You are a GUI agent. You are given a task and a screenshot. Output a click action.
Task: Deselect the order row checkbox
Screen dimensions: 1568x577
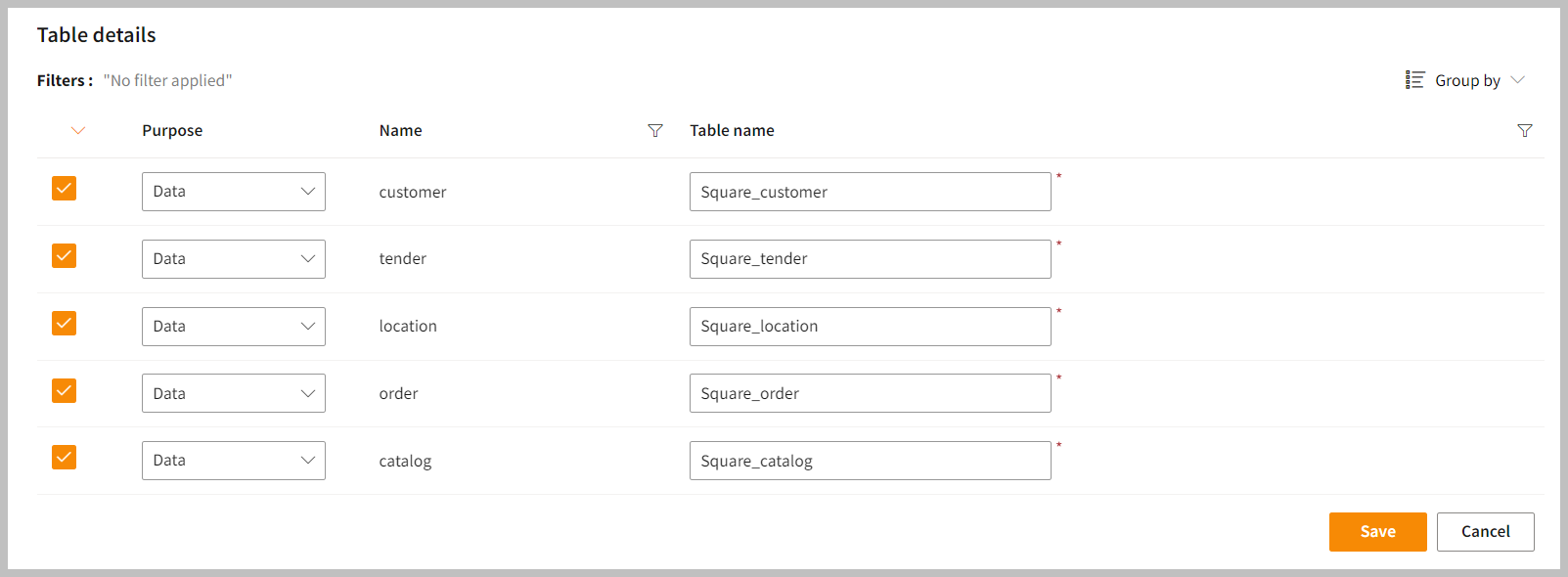coord(64,391)
